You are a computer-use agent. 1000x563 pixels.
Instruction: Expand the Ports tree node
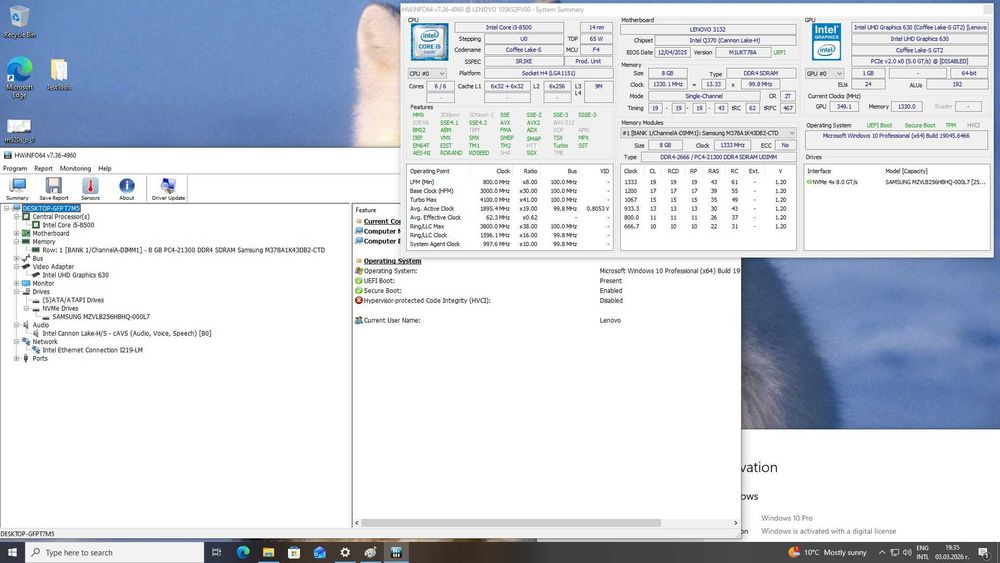click(17, 358)
